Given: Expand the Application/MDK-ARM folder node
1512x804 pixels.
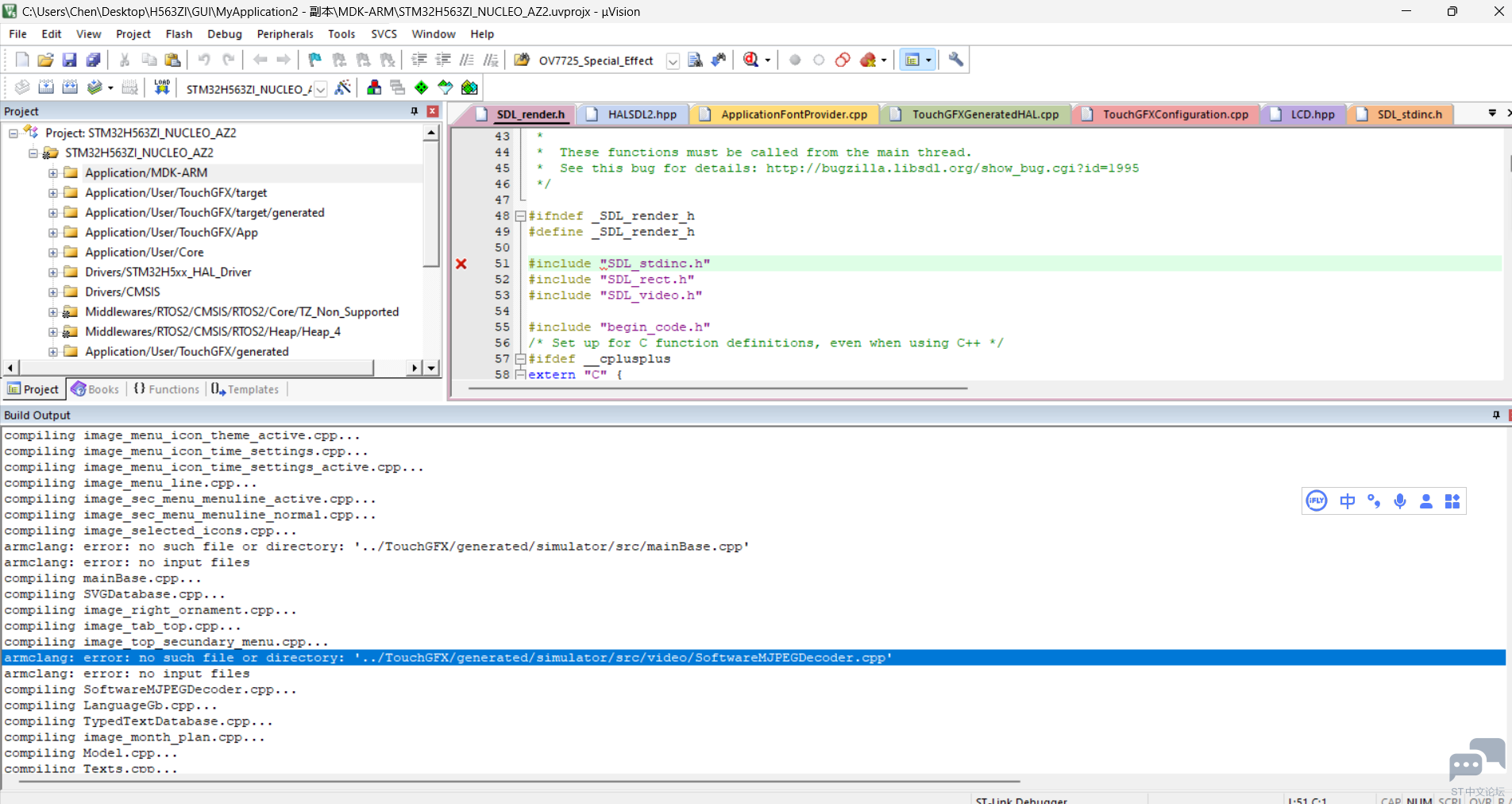Looking at the screenshot, I should pos(52,173).
